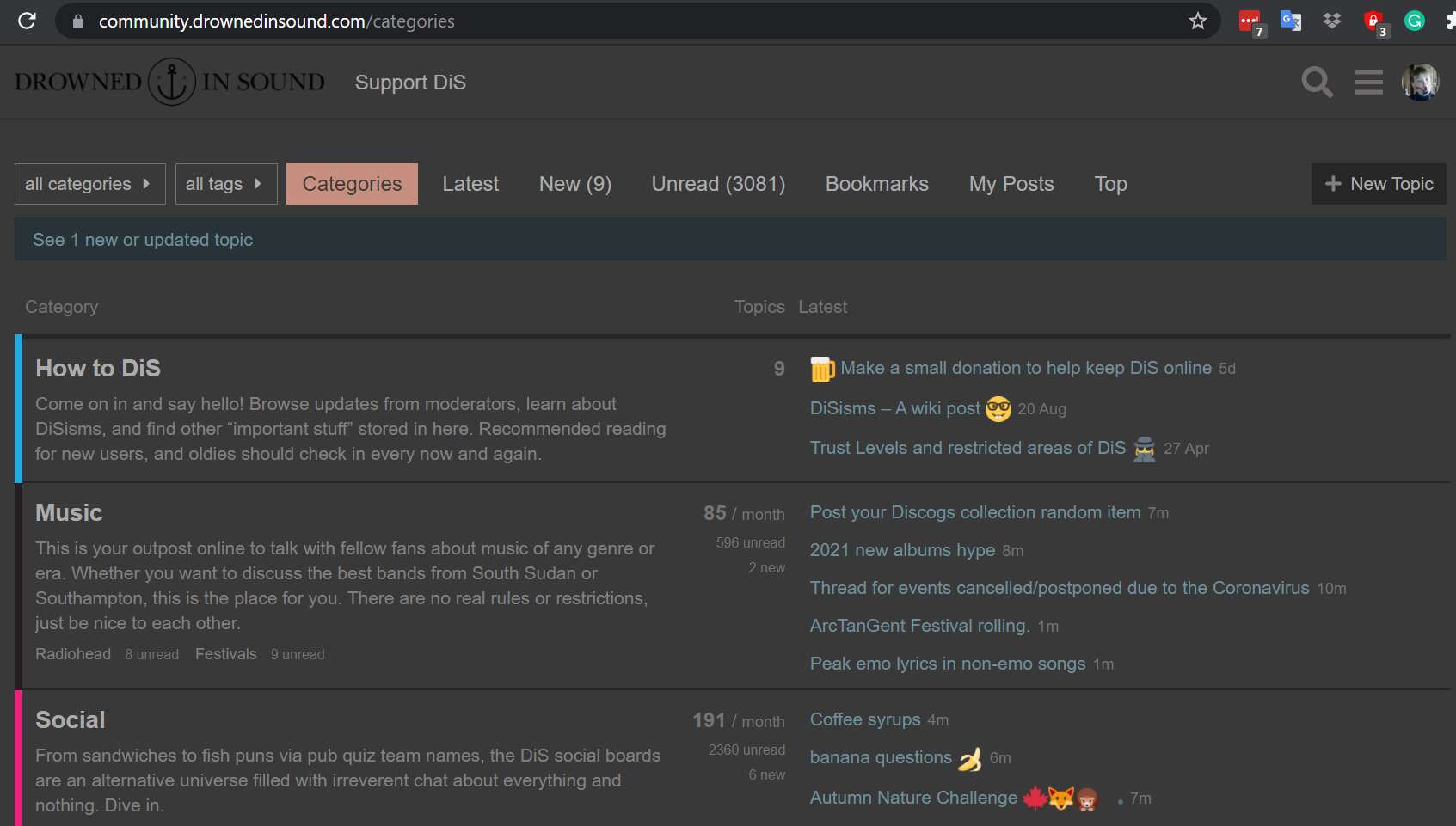The height and width of the screenshot is (826, 1456).
Task: Click the Category column header
Action: click(x=61, y=307)
